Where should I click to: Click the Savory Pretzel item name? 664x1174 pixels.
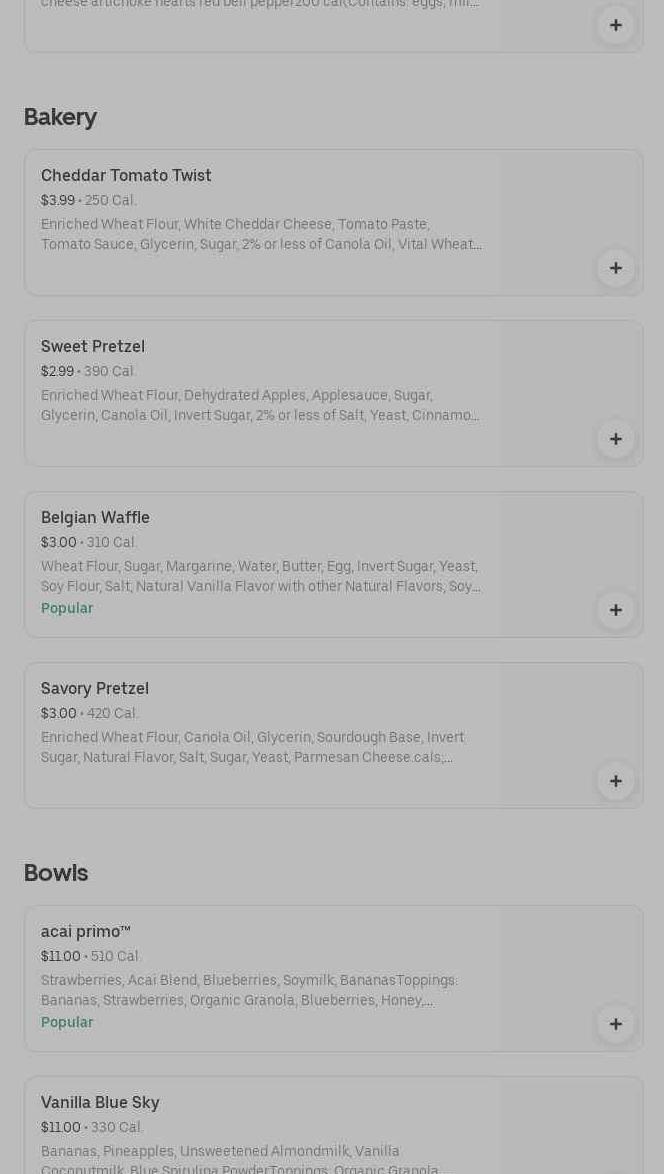tap(95, 688)
